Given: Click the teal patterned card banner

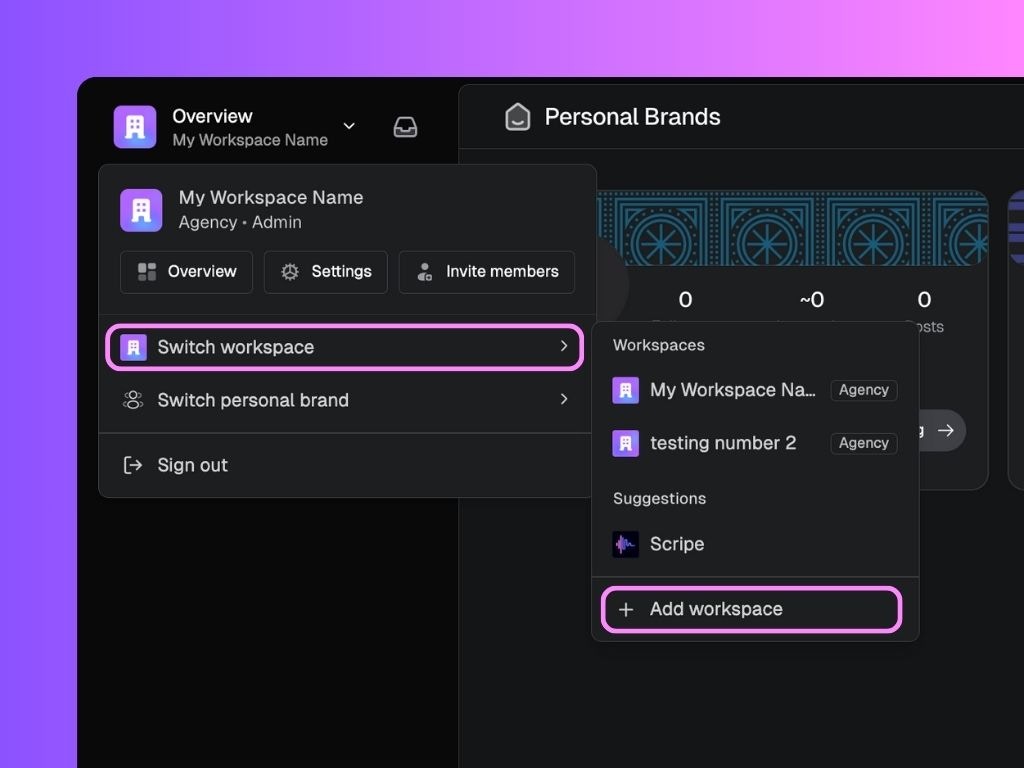Looking at the screenshot, I should (x=792, y=228).
